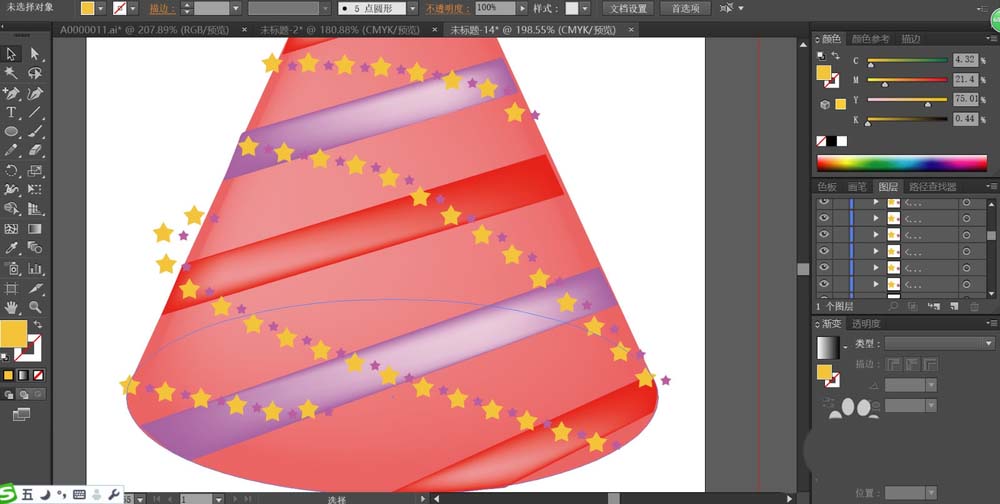Select the Blend tool
1000x504 pixels.
click(34, 248)
